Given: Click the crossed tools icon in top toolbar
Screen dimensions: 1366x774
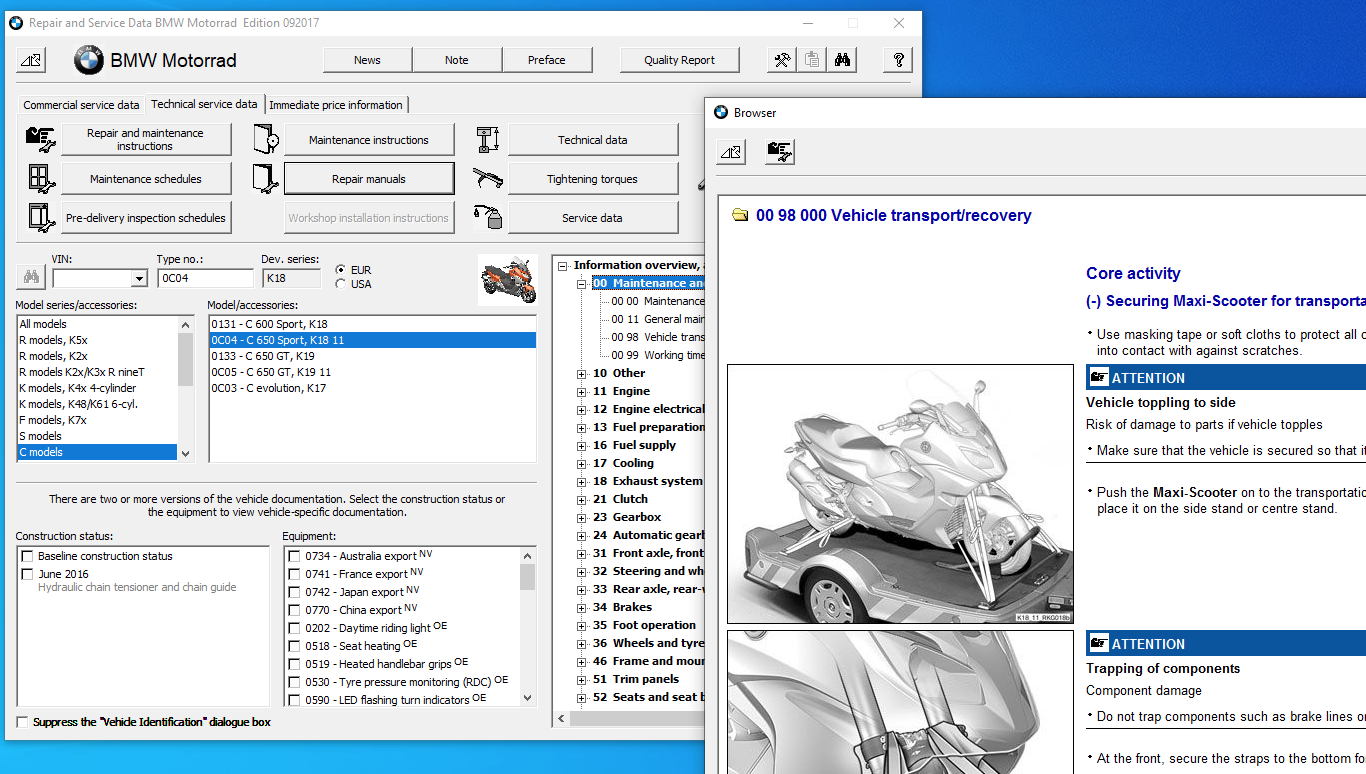Looking at the screenshot, I should 781,60.
